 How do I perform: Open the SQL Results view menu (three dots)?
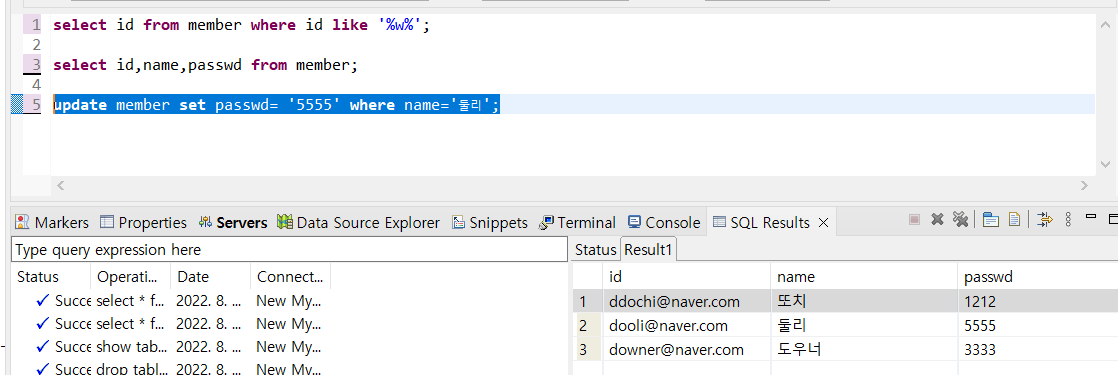click(x=1067, y=220)
